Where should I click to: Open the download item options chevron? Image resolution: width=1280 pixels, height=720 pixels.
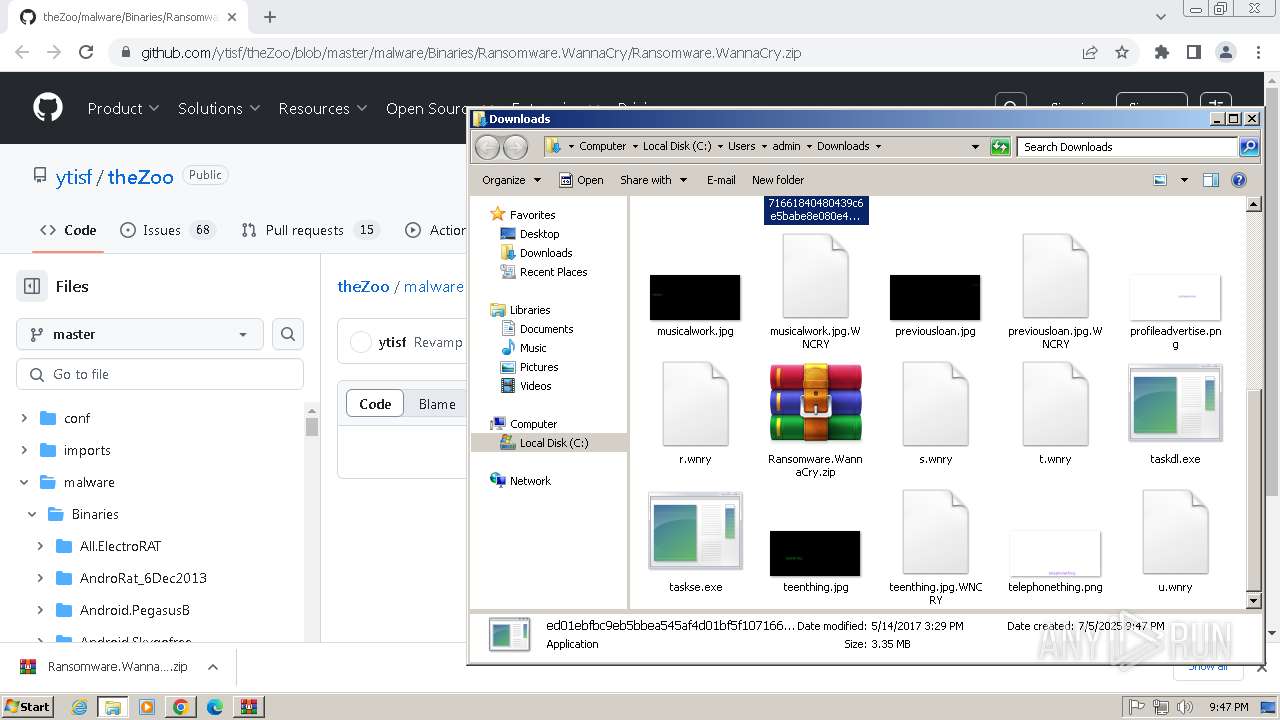coord(213,667)
